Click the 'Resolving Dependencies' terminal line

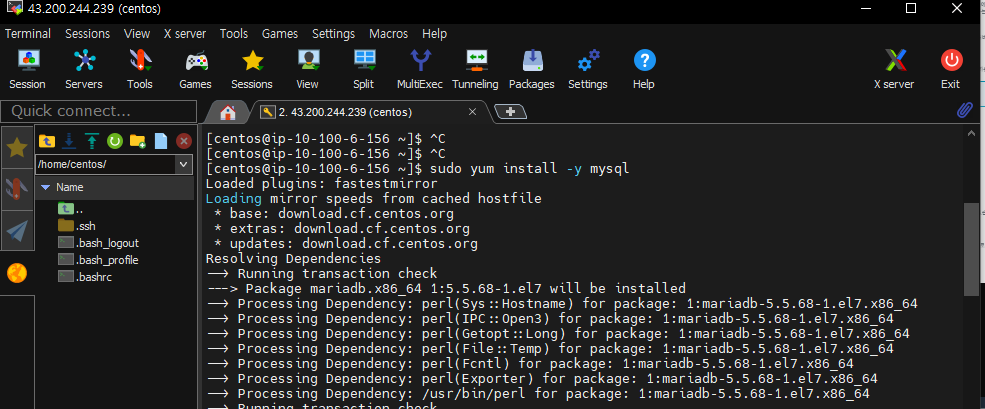point(293,259)
